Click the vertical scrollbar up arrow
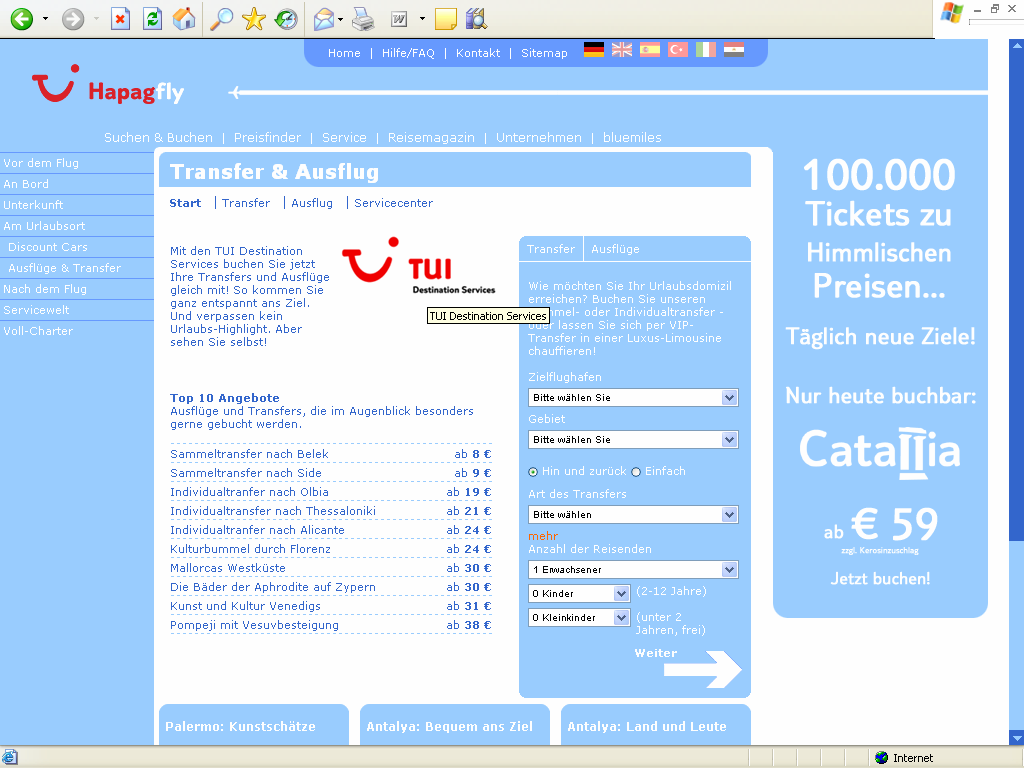This screenshot has height=768, width=1024. click(x=1016, y=46)
